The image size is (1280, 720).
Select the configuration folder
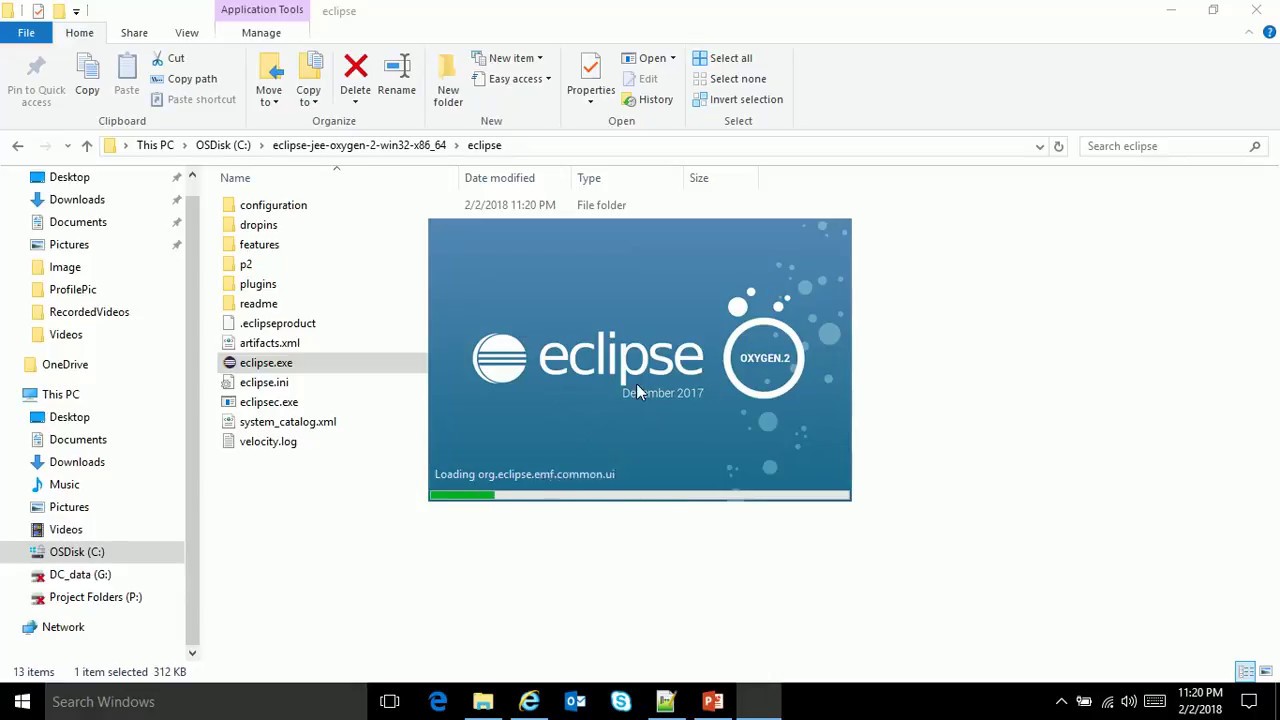pos(273,205)
